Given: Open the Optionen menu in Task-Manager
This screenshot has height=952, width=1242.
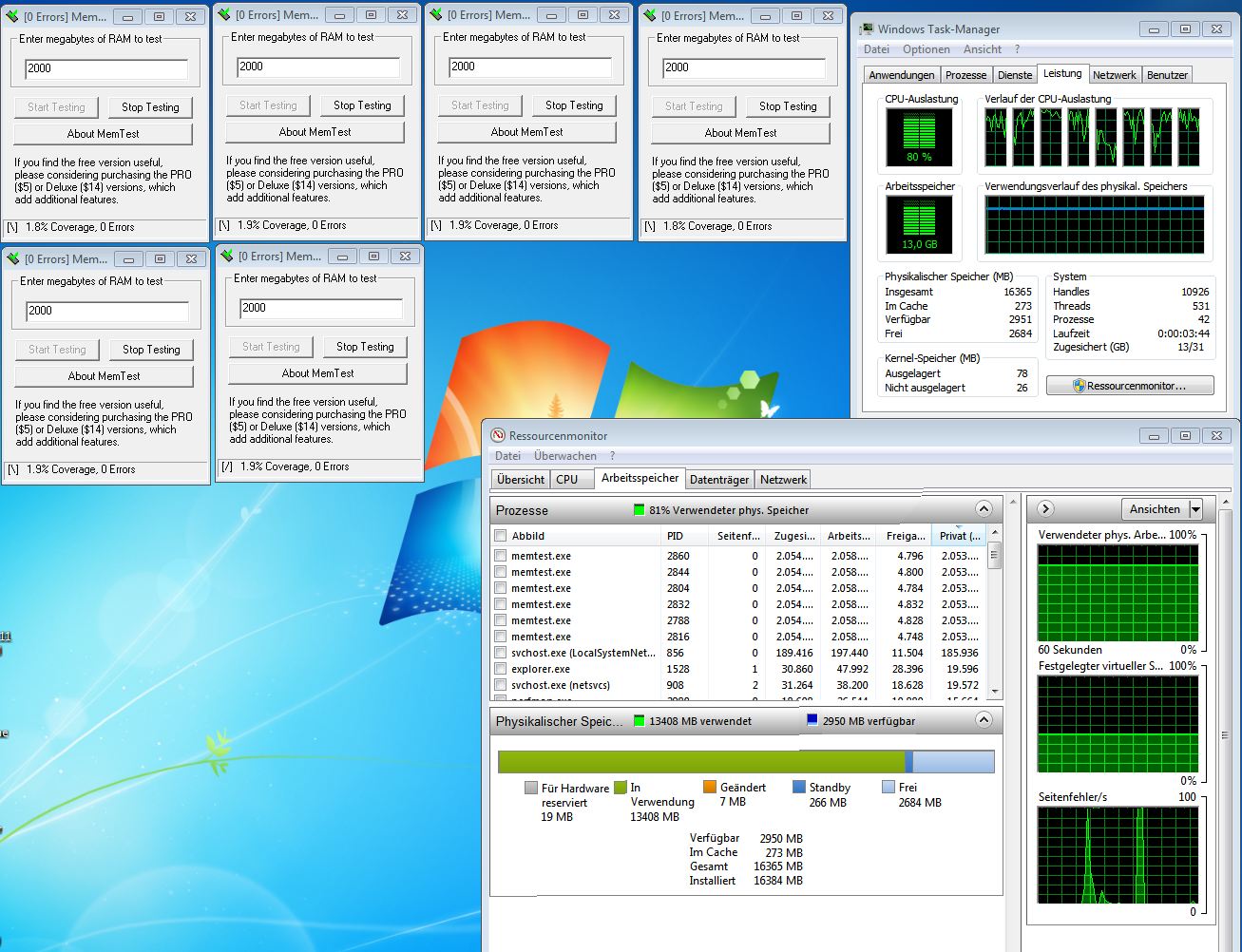Looking at the screenshot, I should (x=927, y=49).
